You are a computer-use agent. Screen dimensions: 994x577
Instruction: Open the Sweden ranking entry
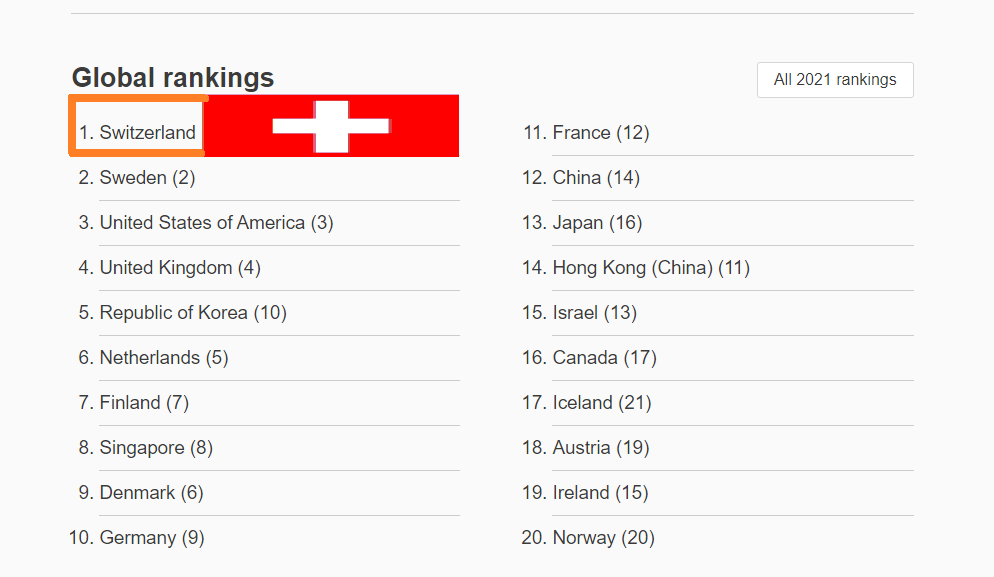[x=147, y=178]
